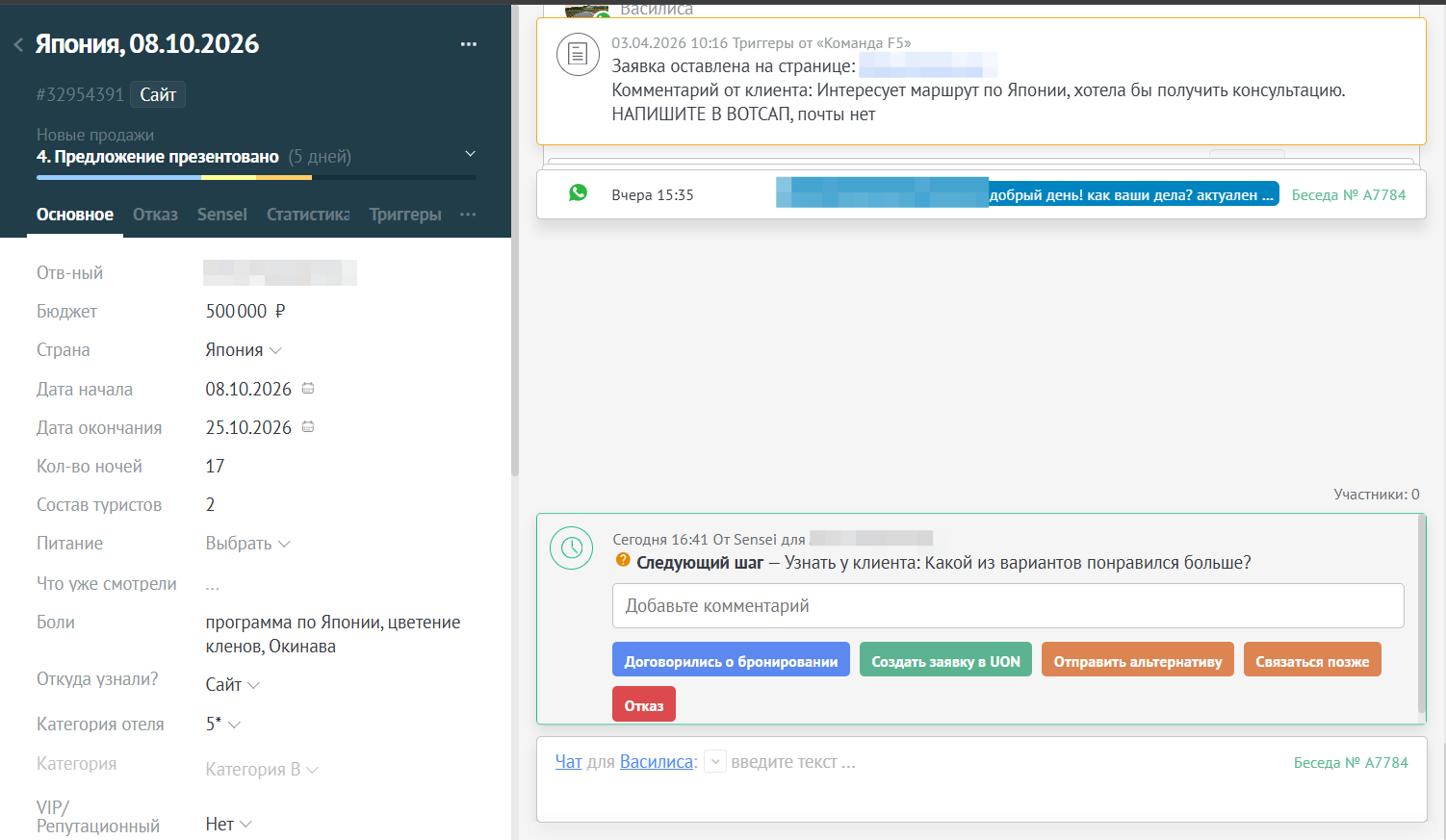The height and width of the screenshot is (840, 1446).
Task: Click the Договорились о бронировании button
Action: pos(731,659)
